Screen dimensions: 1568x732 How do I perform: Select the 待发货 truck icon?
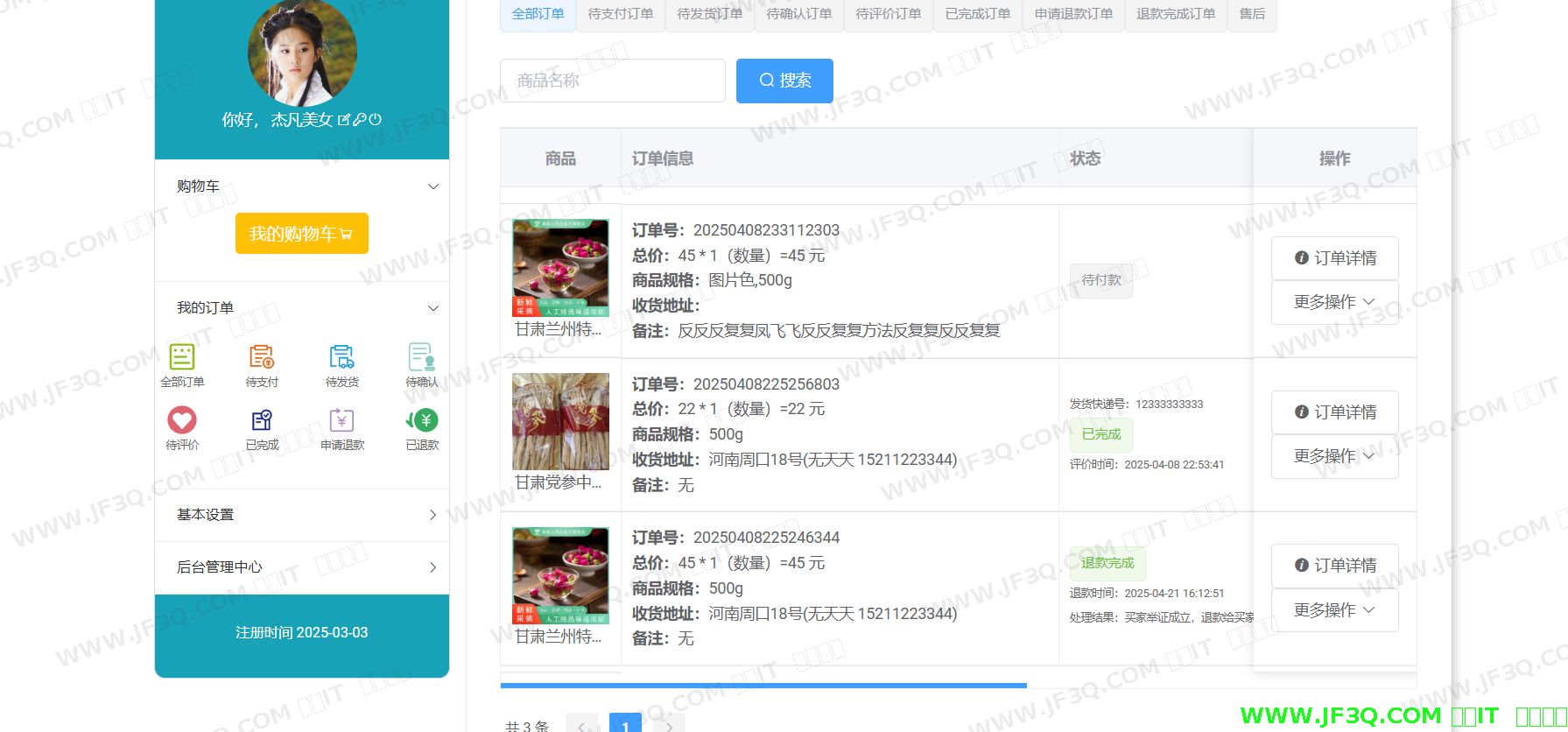pyautogui.click(x=341, y=357)
